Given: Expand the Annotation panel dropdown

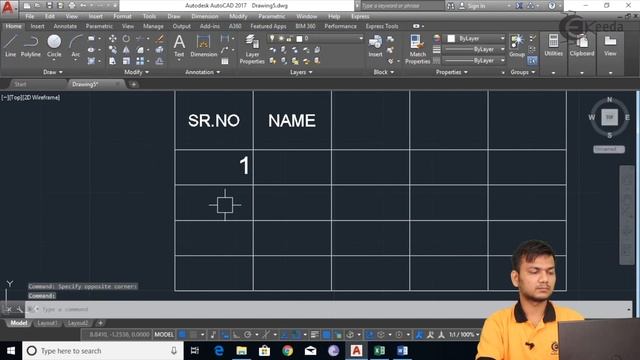Looking at the screenshot, I should point(202,72).
